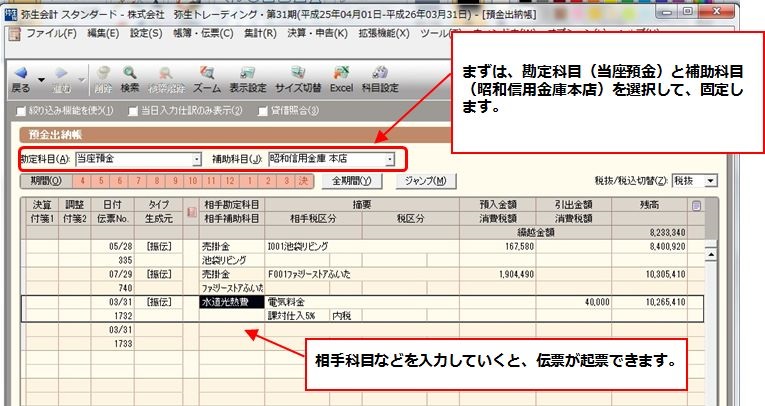Open the 補助科目 昭和信用金庫 本店 dropdown
The width and height of the screenshot is (765, 406).
pyautogui.click(x=389, y=159)
